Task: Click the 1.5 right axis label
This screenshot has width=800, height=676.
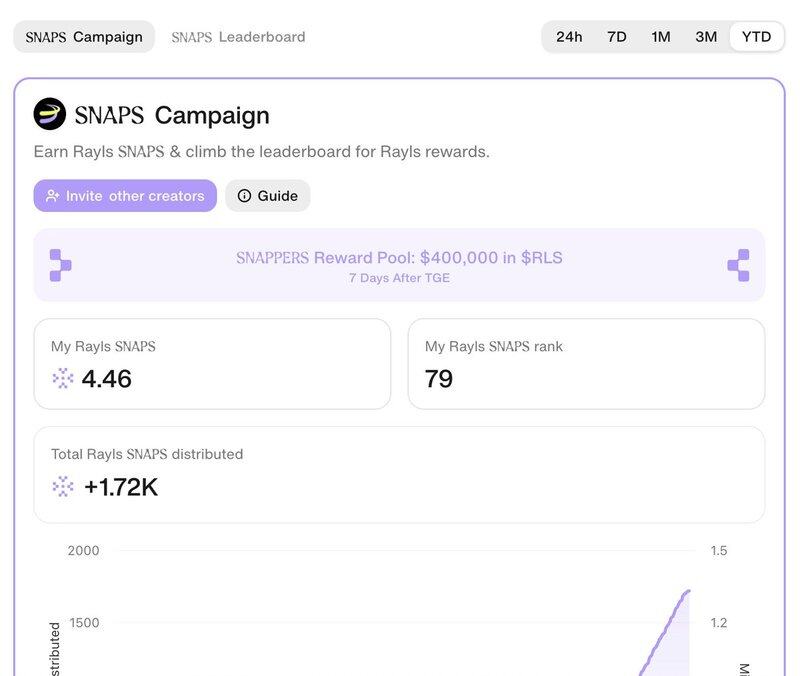Action: click(719, 550)
